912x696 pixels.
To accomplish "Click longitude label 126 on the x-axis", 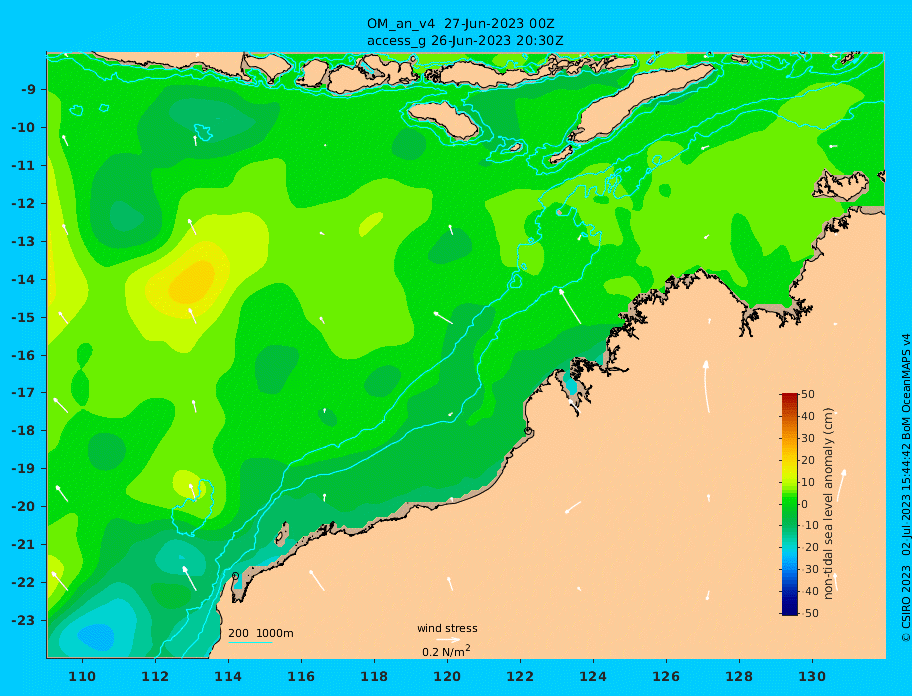I will point(666,677).
